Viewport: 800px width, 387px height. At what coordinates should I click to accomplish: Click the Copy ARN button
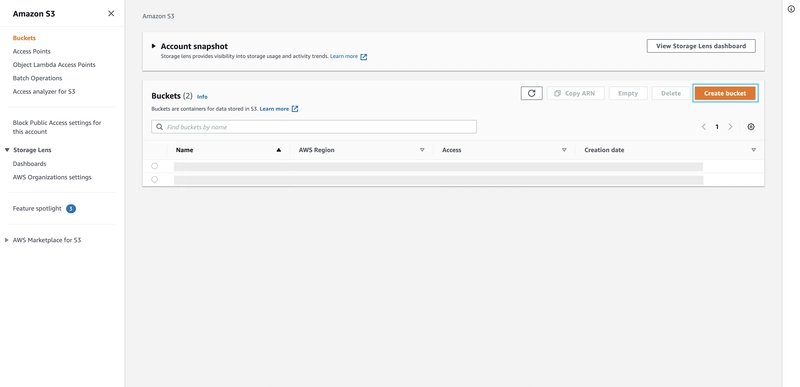tap(576, 93)
